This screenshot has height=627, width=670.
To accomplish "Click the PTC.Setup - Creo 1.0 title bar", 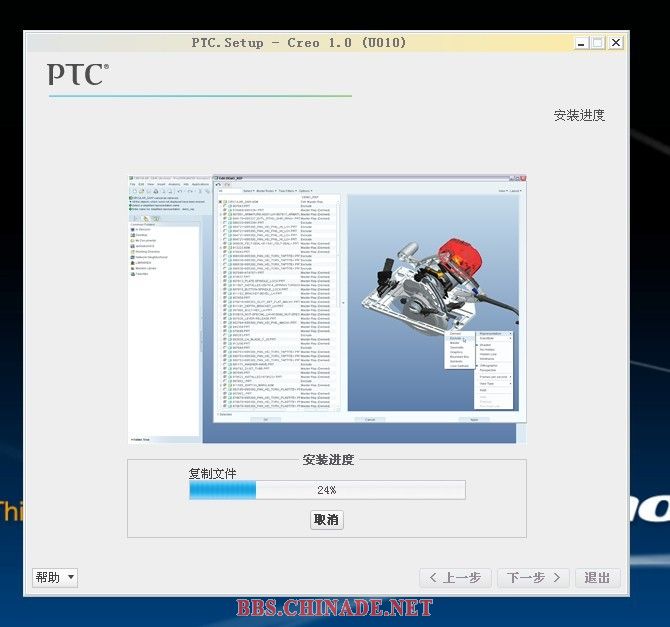I will [299, 43].
